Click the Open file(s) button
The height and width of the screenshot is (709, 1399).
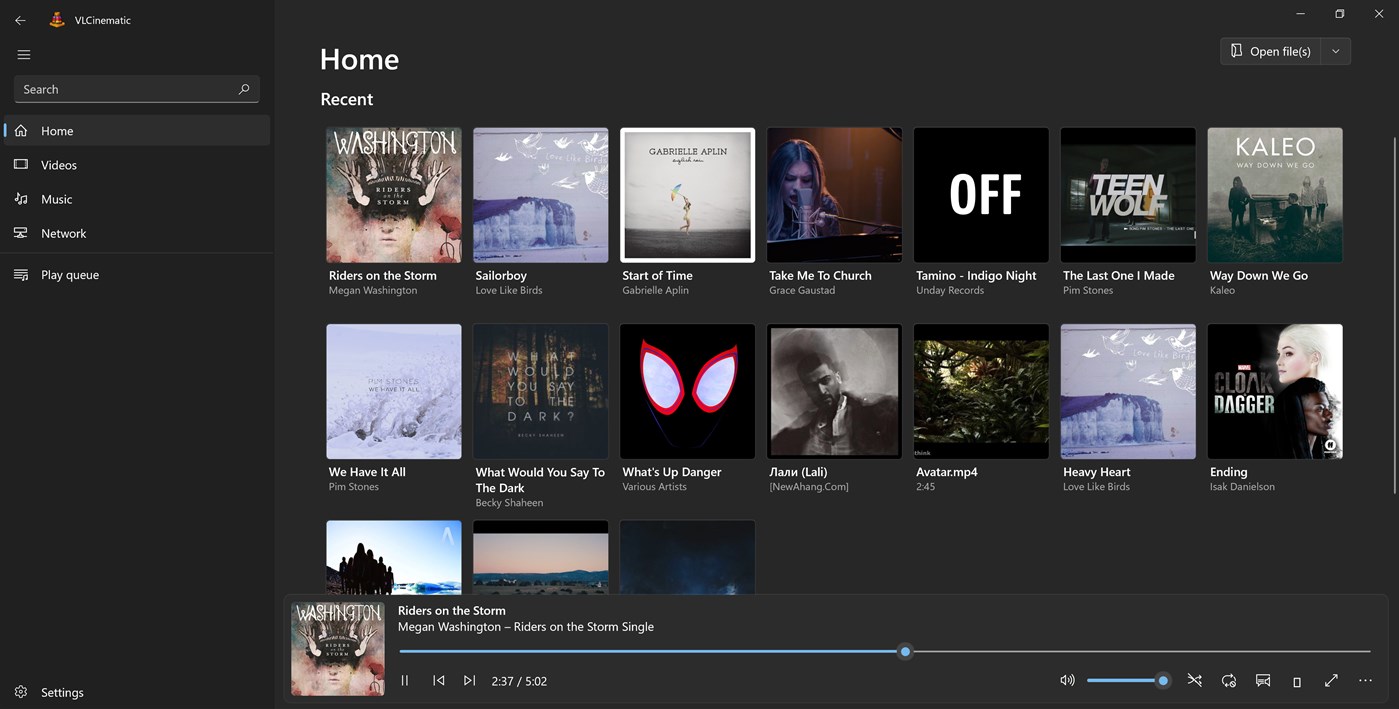[x=1270, y=50]
